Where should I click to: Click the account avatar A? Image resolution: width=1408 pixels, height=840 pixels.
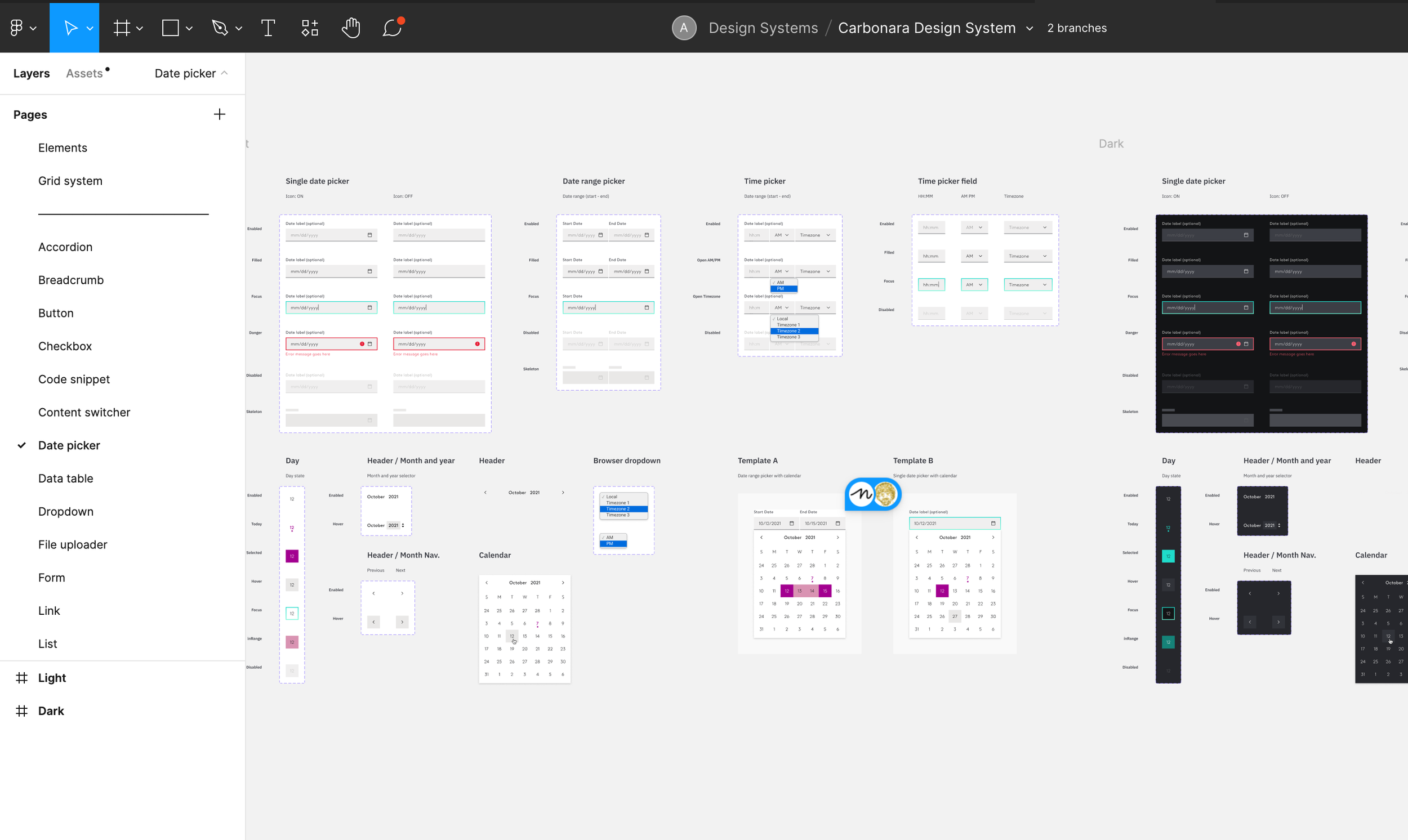click(684, 28)
